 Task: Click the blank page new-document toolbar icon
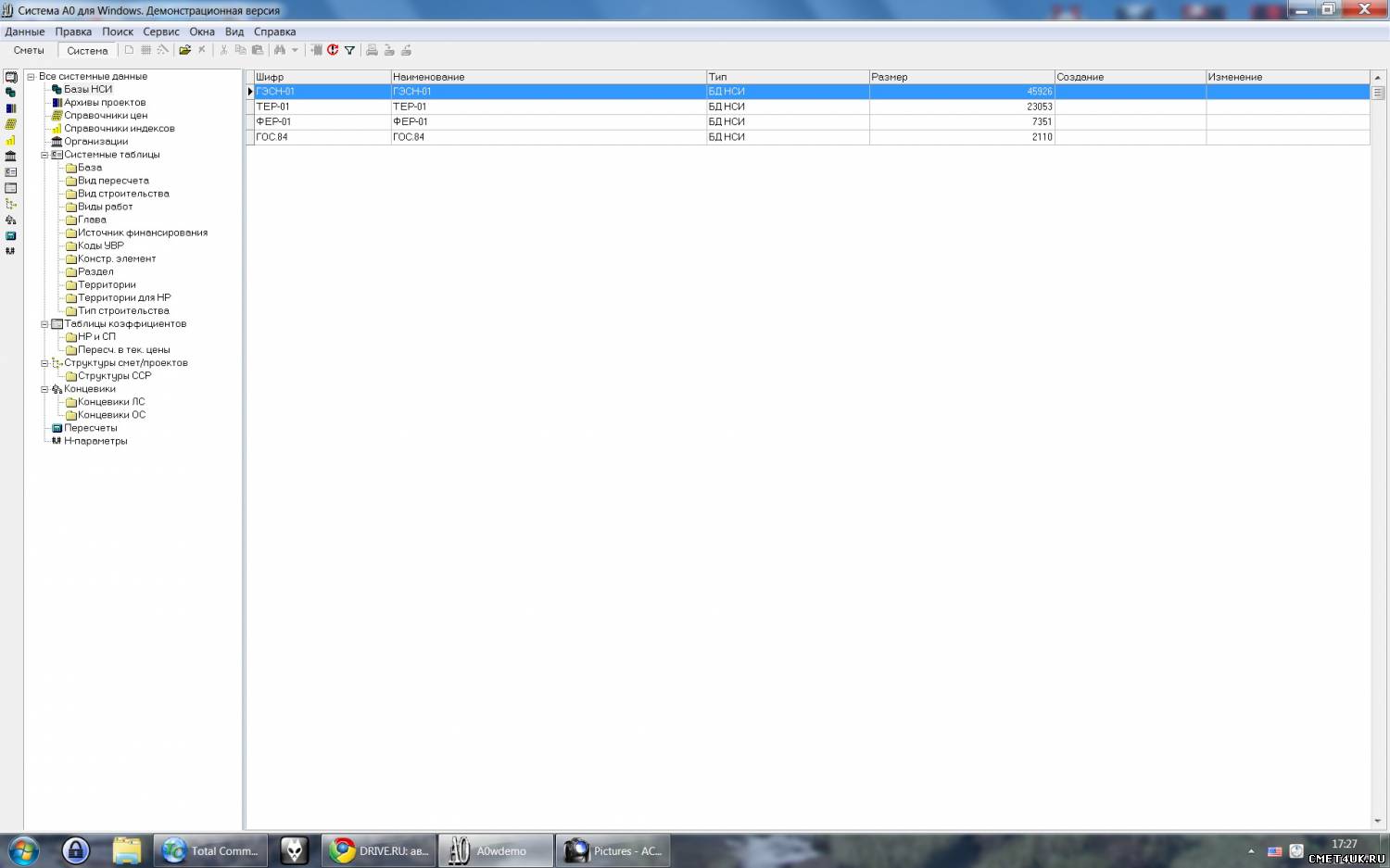pyautogui.click(x=130, y=50)
